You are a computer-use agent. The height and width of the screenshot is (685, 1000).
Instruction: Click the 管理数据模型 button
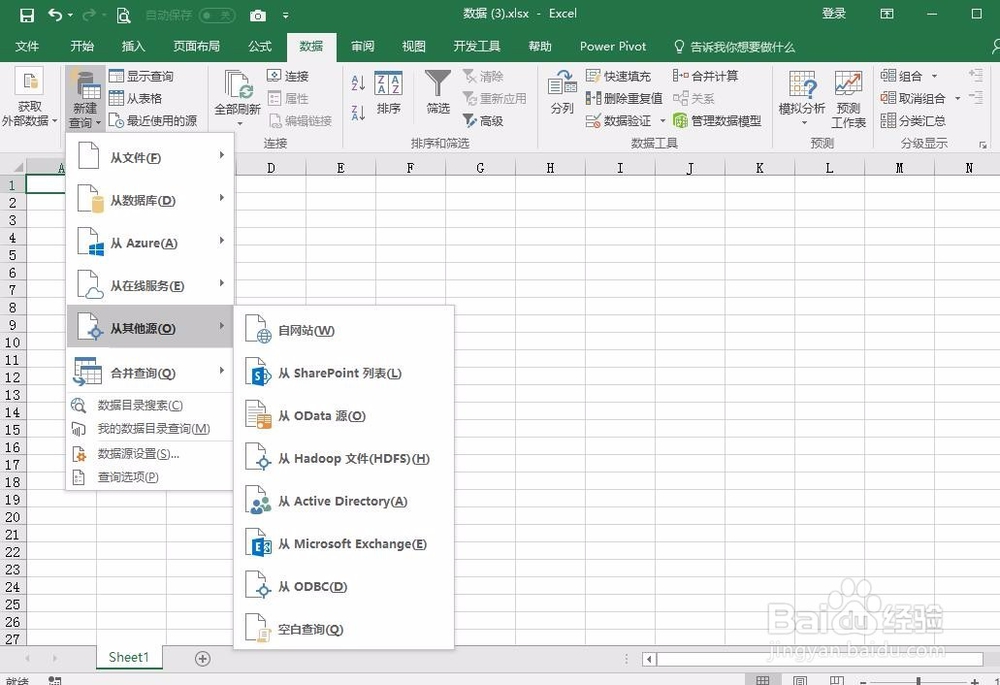(717, 121)
